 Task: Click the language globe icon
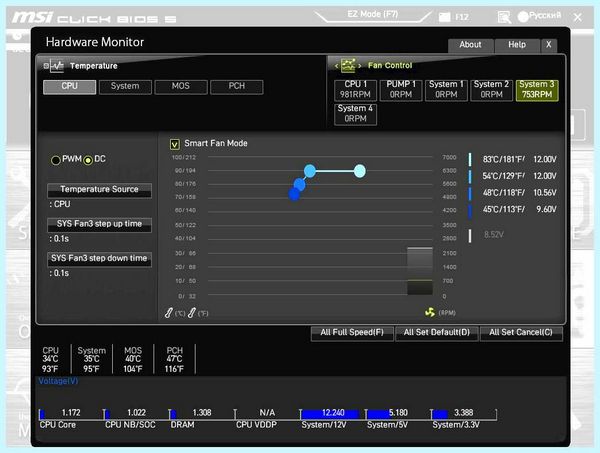point(523,16)
